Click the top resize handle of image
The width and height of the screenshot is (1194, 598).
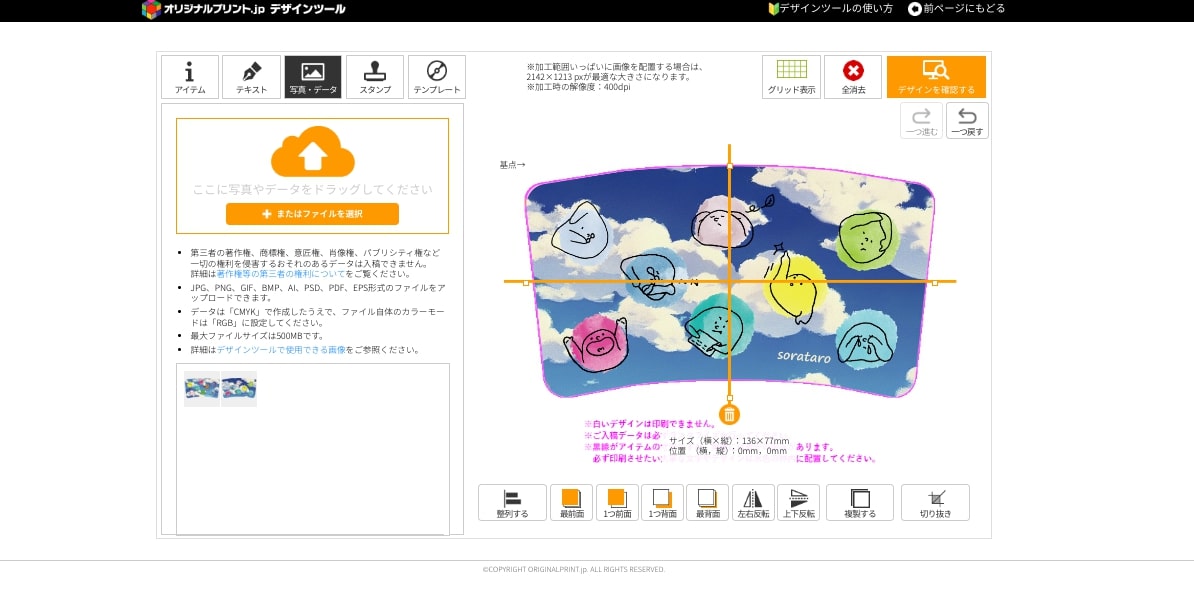pos(729,165)
